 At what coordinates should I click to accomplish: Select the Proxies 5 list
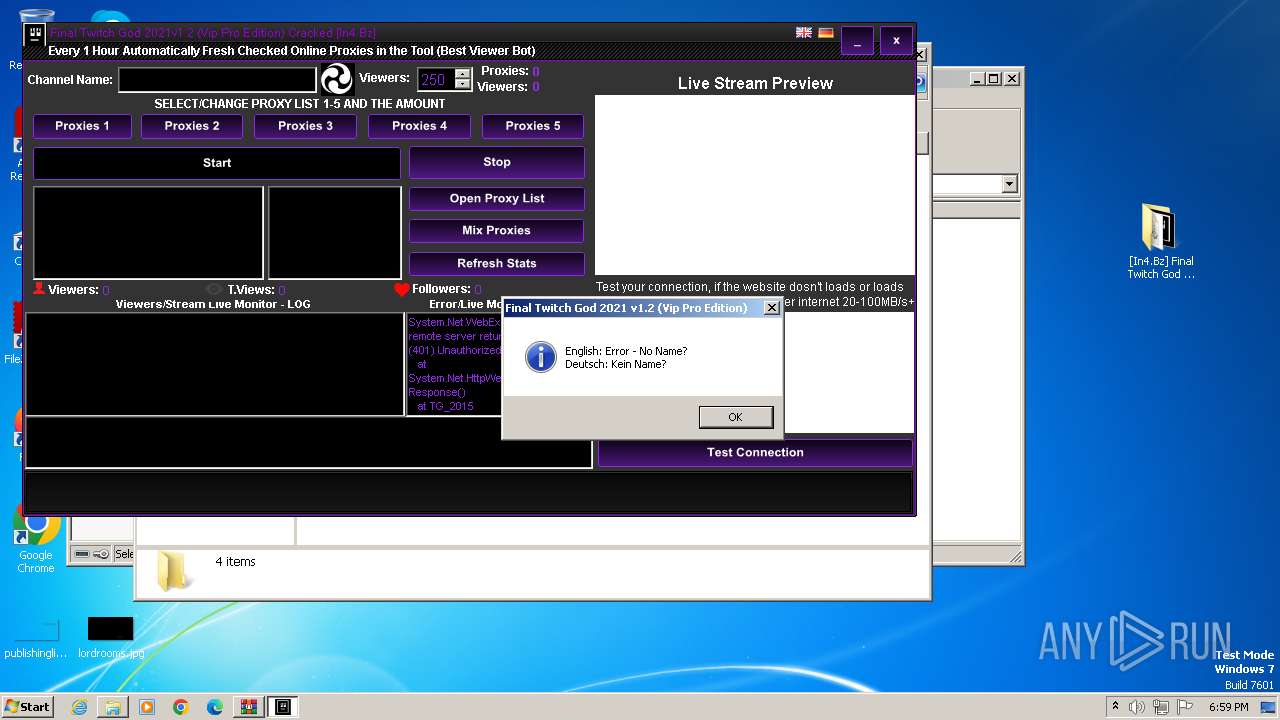(x=533, y=126)
